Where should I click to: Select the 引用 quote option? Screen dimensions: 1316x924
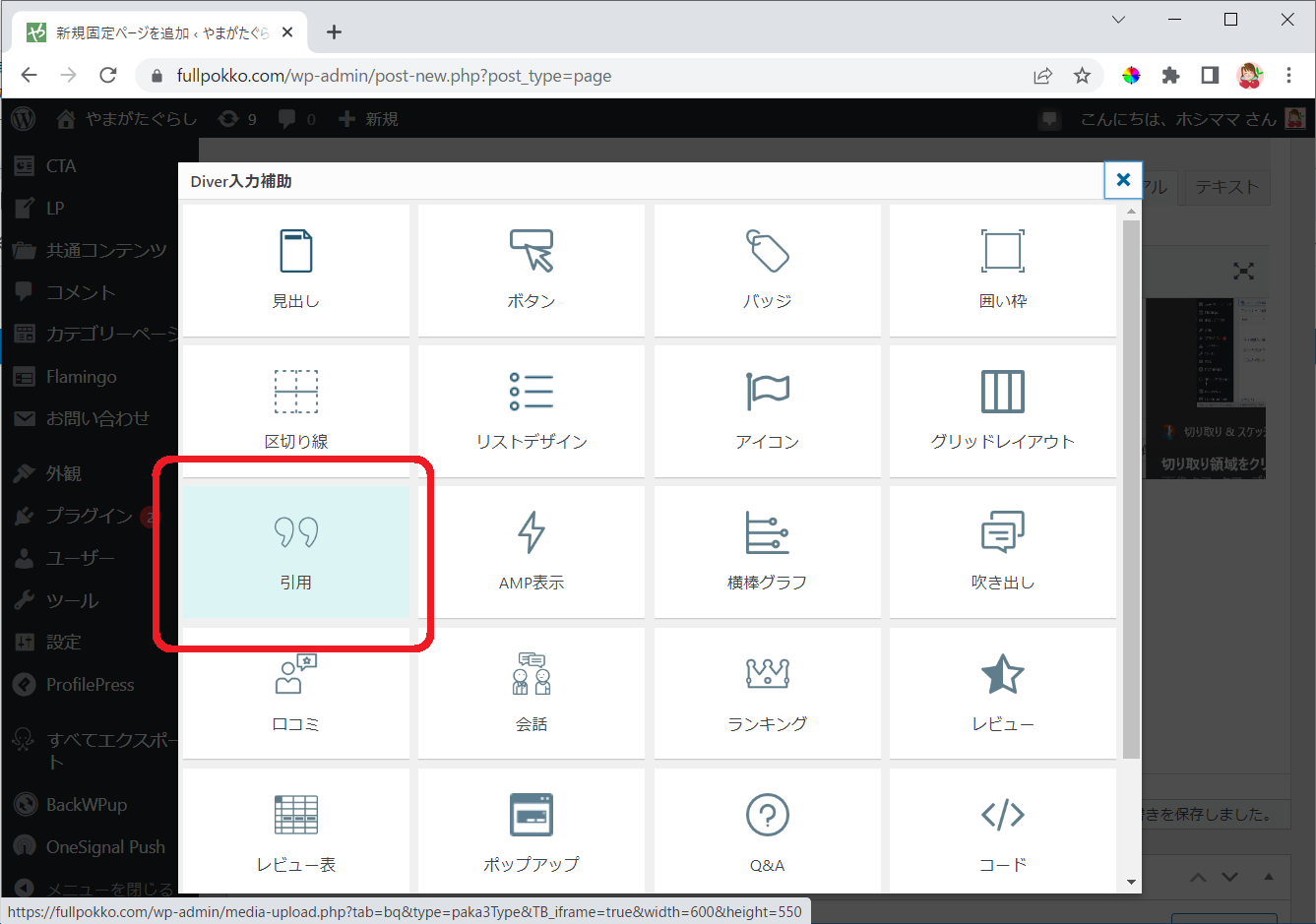[295, 551]
